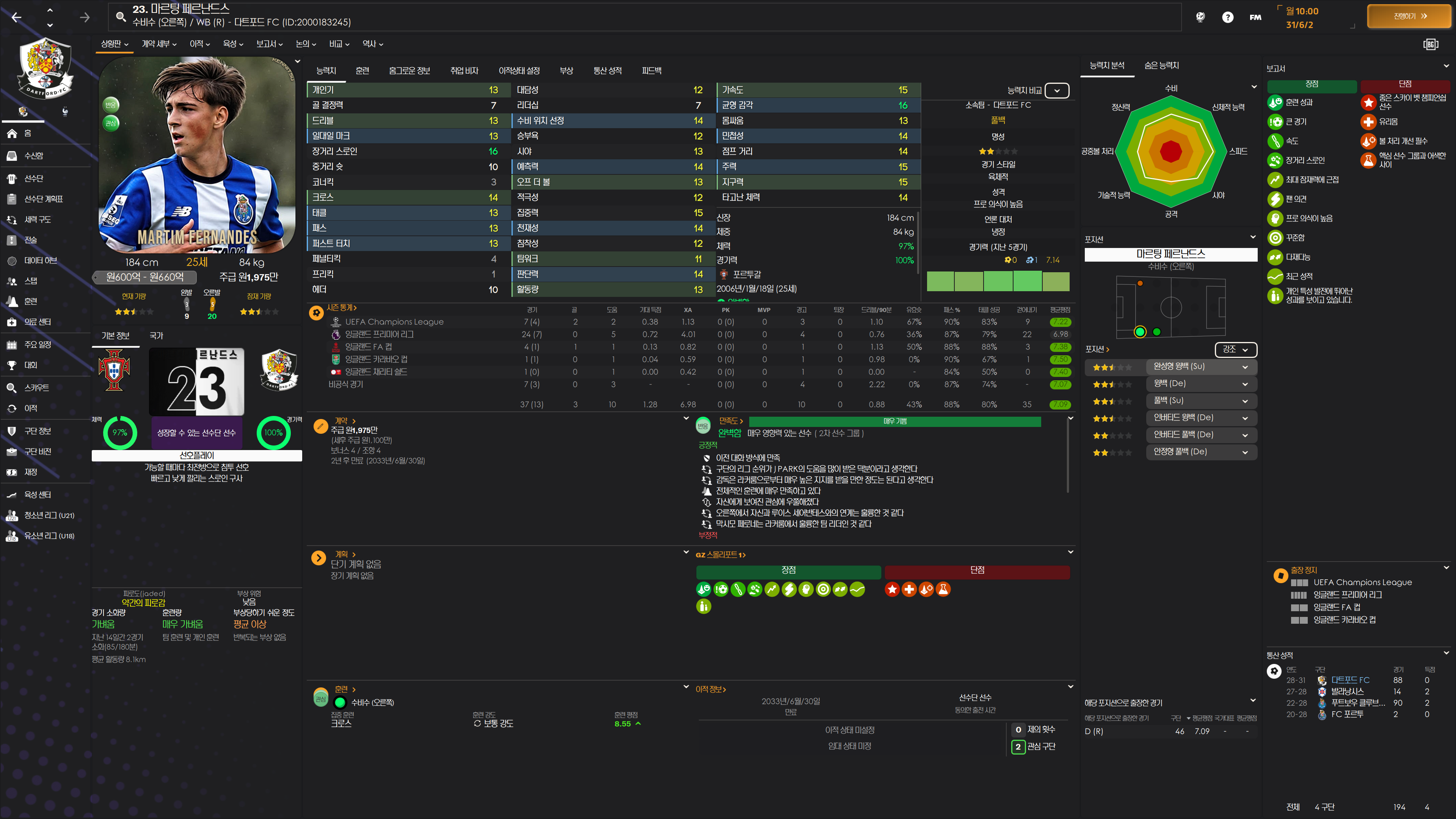
Task: Open the 강조 dropdown in position panel
Action: (1236, 349)
